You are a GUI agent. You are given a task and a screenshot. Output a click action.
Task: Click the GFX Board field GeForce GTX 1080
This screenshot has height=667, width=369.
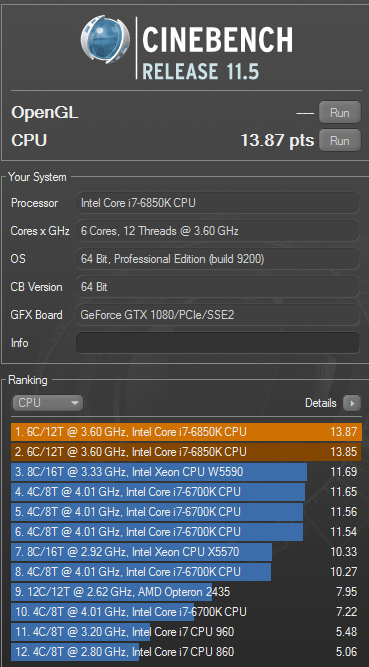coord(217,315)
